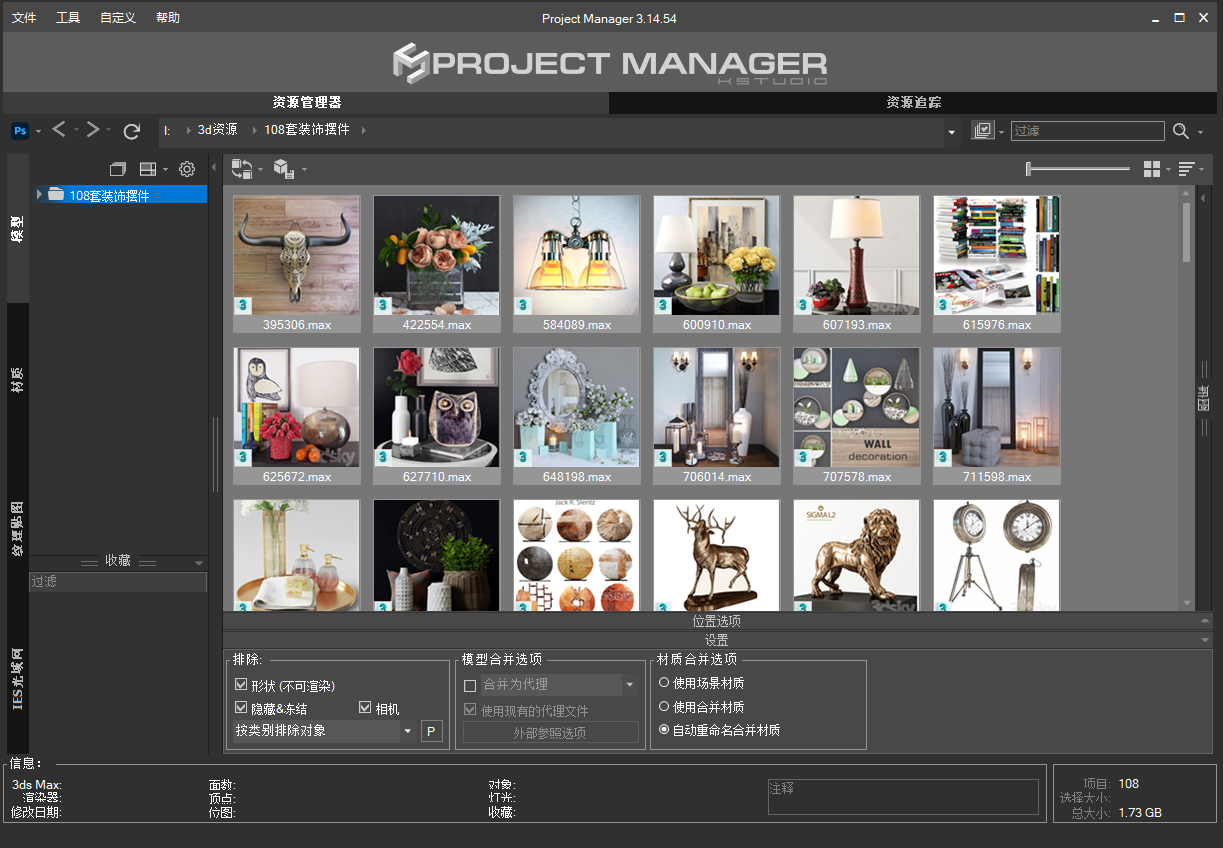Switch to the 资源追踪 tab
This screenshot has width=1223, height=848.
coord(913,102)
